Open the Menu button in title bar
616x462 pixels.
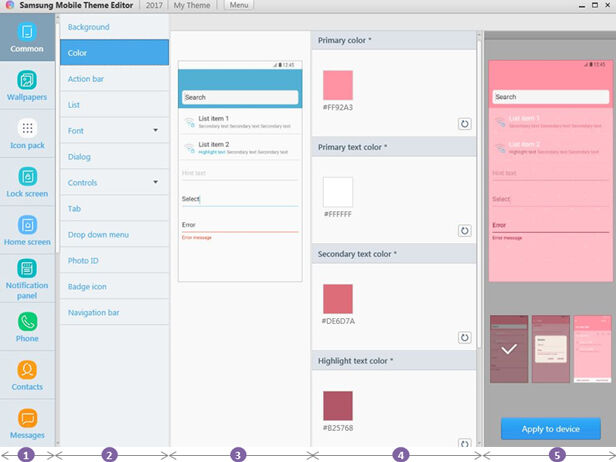(239, 5)
